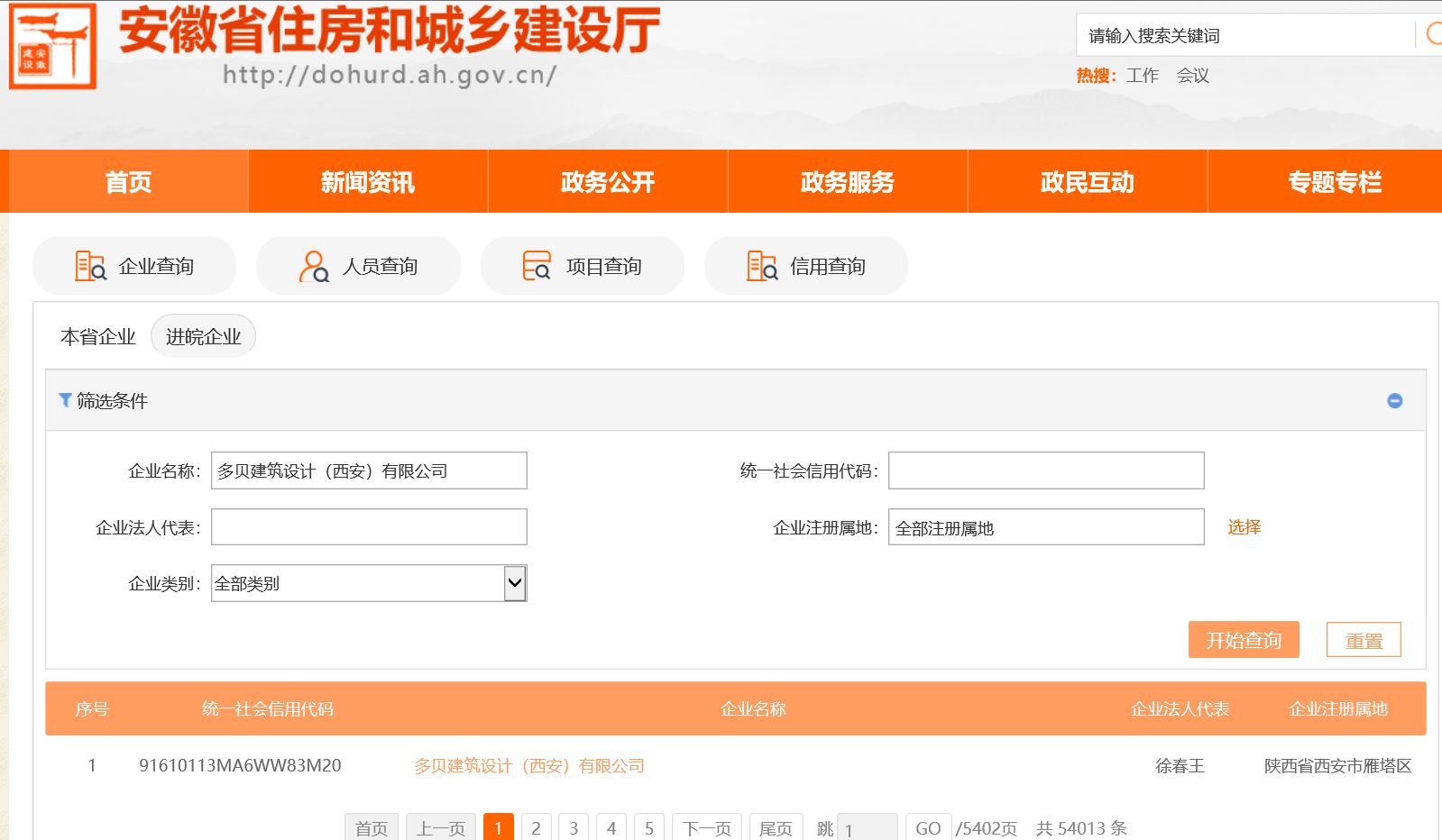Click 陕西省西安市雁塔区 location cell

tap(1337, 766)
